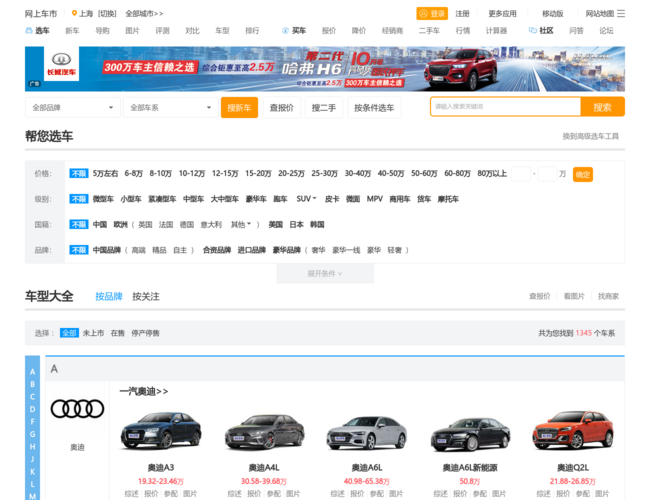Screen dimensions: 650x500
Task: Open the 计算器 navigation item
Action: [497, 31]
